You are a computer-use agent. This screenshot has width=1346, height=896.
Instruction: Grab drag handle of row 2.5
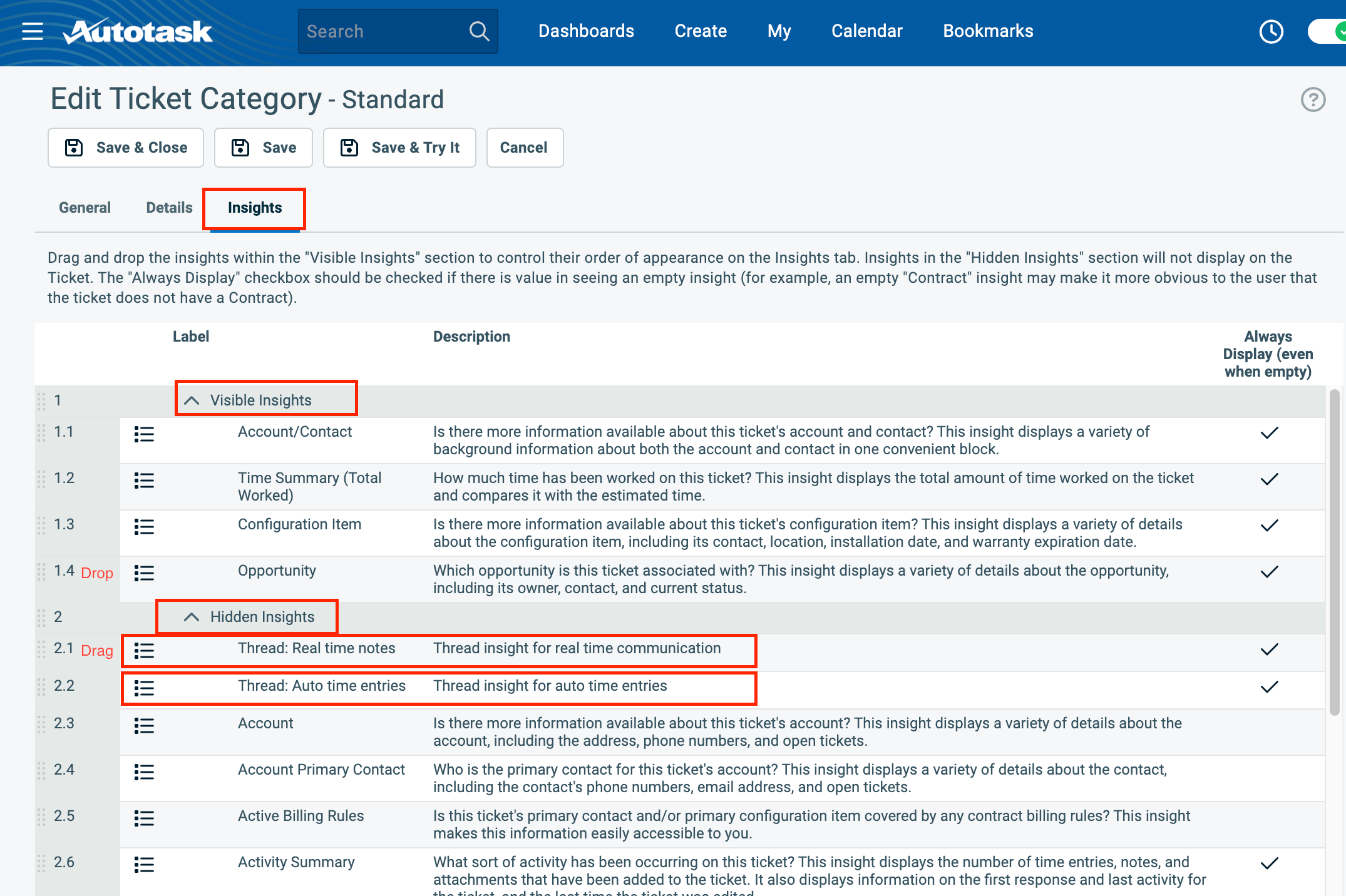(x=41, y=817)
